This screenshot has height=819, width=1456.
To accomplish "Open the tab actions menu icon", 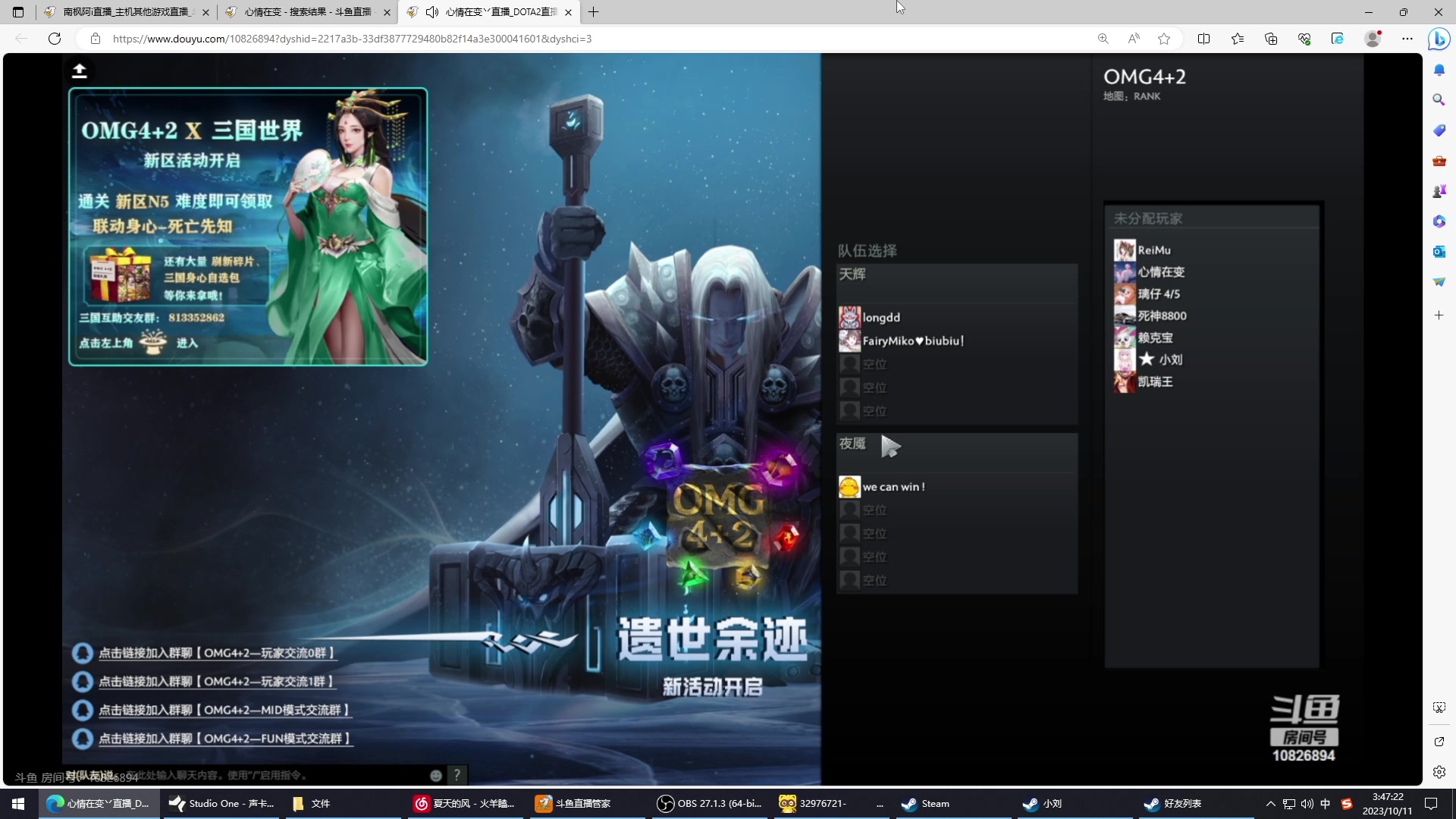I will click(18, 12).
